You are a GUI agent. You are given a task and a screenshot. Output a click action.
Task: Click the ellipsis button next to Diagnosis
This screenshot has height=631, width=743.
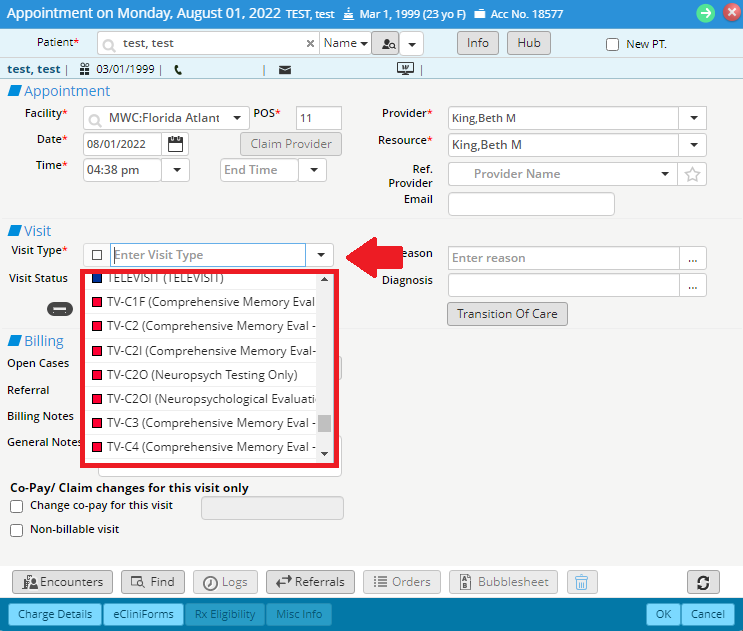tap(692, 285)
